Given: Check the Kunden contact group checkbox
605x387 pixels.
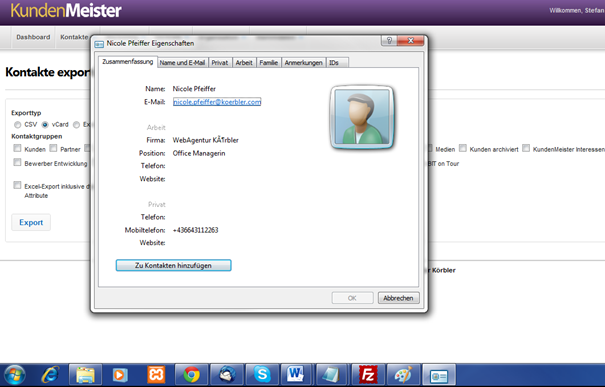Looking at the screenshot, I should tap(17, 148).
